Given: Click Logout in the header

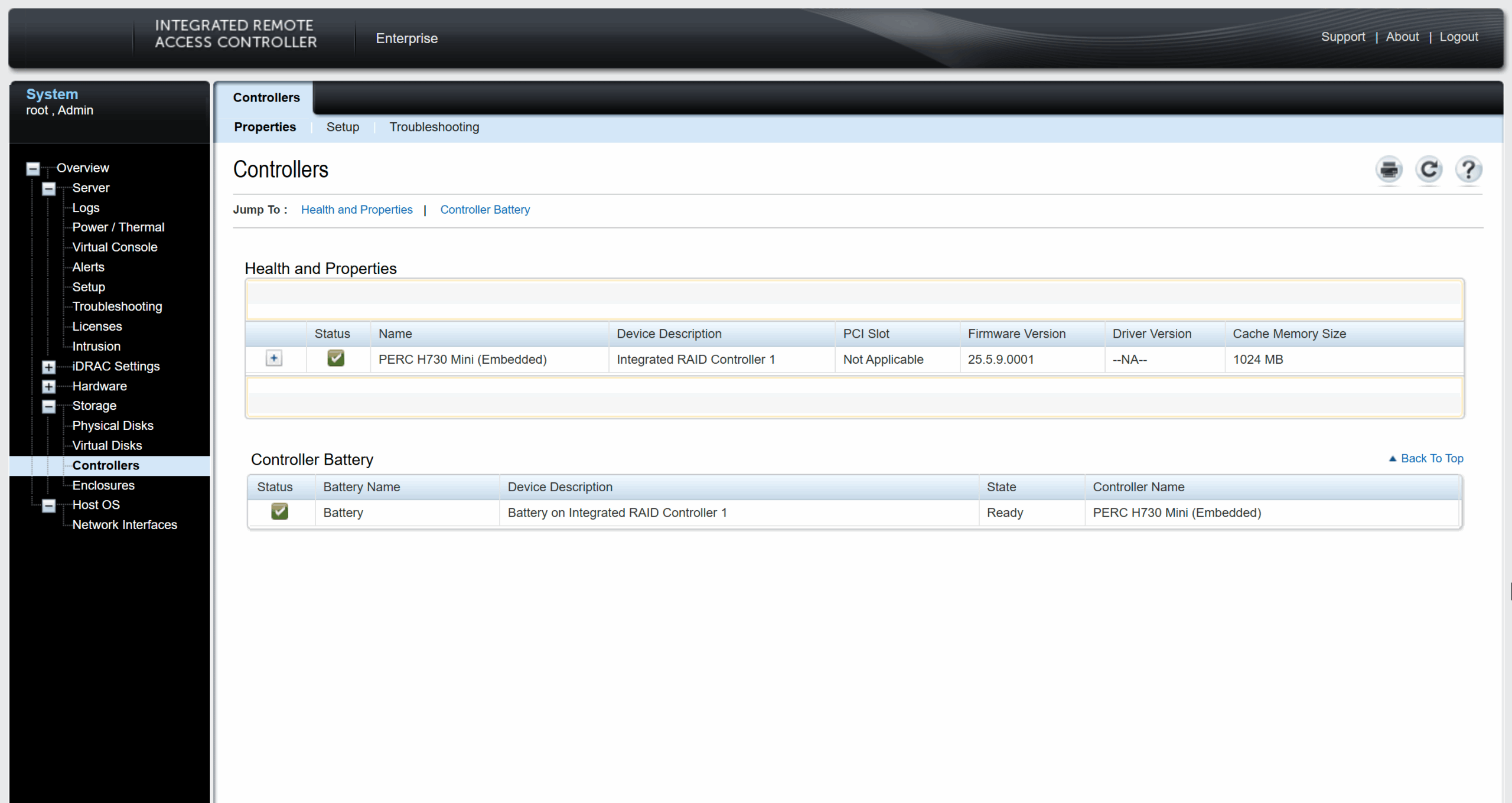Looking at the screenshot, I should (x=1458, y=37).
